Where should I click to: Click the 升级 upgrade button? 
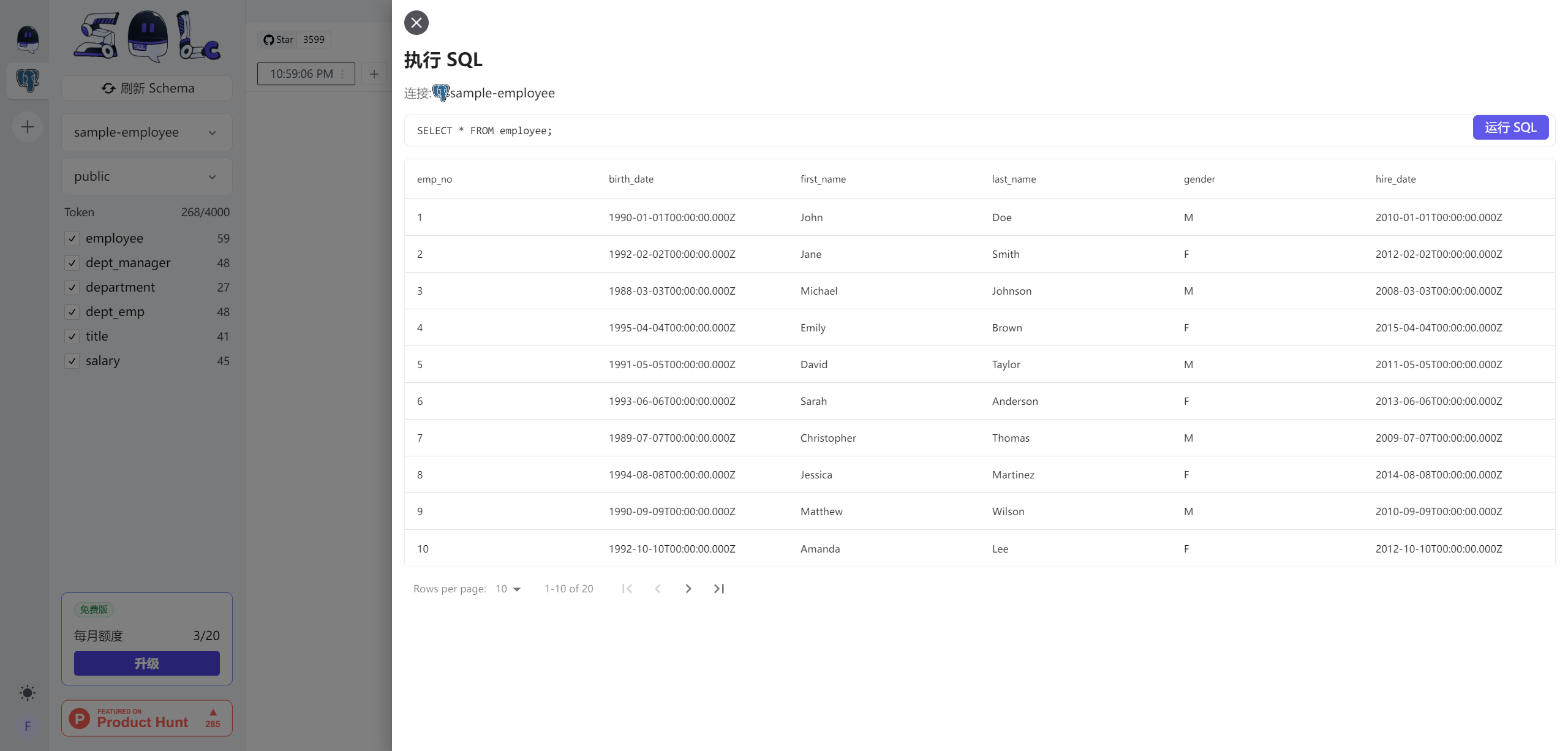(146, 663)
